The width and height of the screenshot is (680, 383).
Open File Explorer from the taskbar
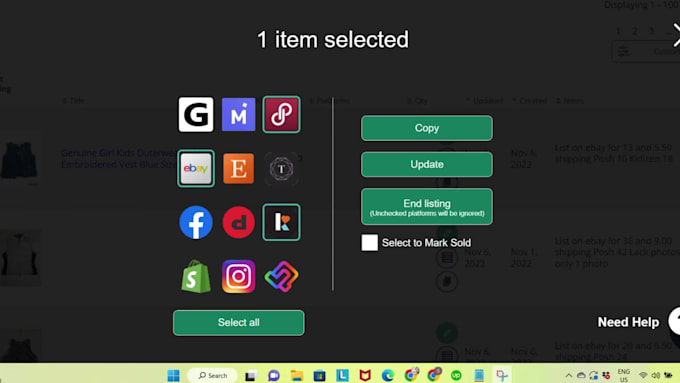297,376
